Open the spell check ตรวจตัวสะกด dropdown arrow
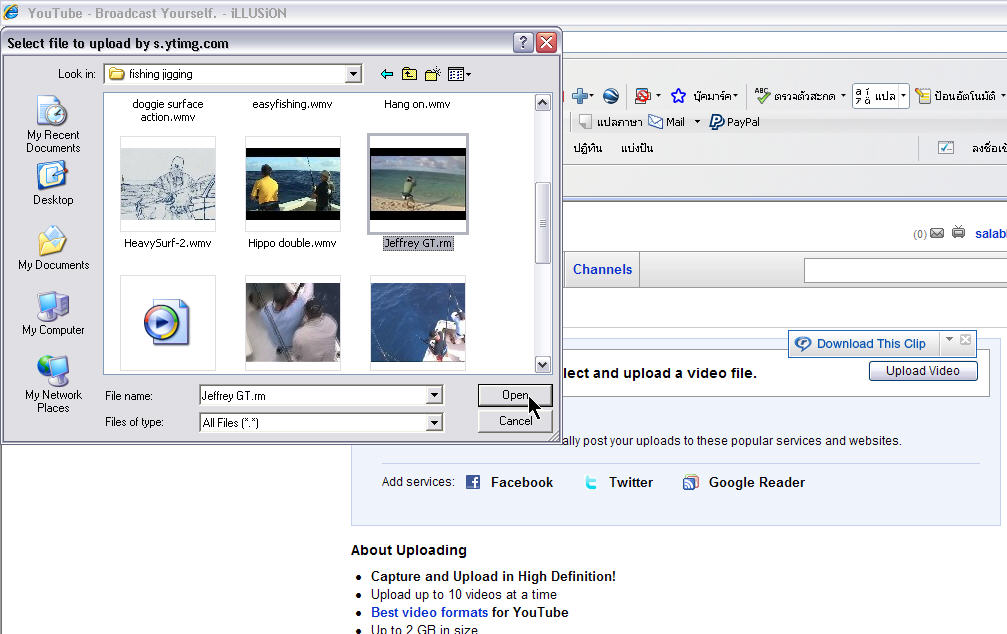 [x=843, y=96]
